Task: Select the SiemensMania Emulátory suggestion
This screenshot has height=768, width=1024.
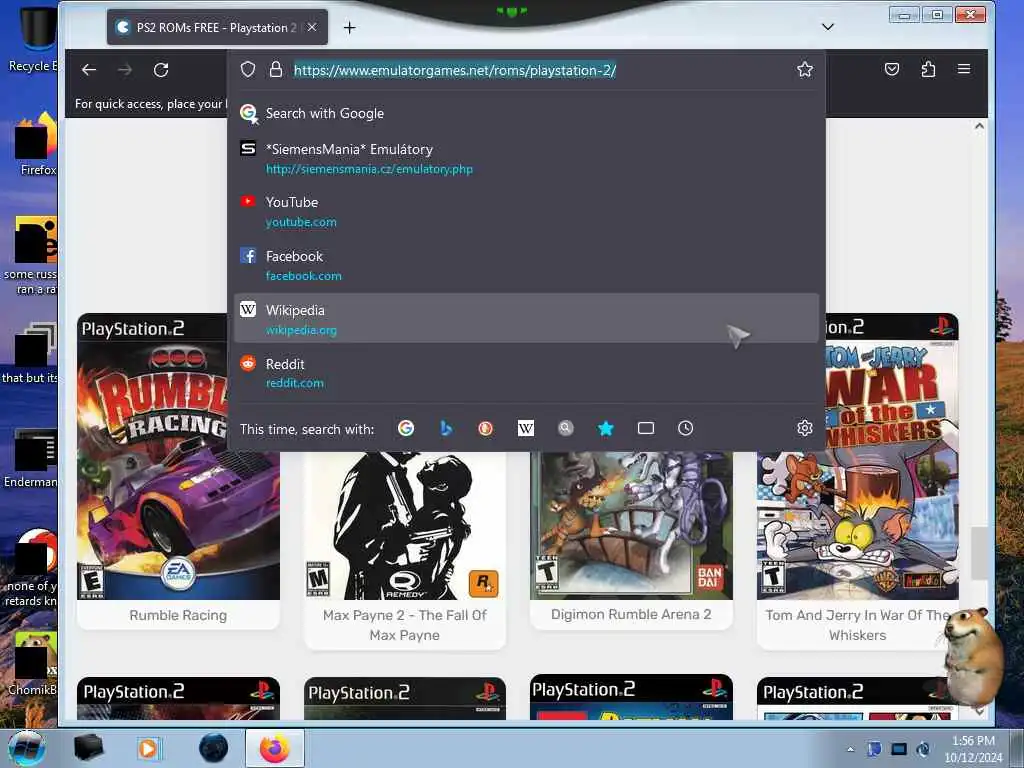Action: click(x=526, y=159)
